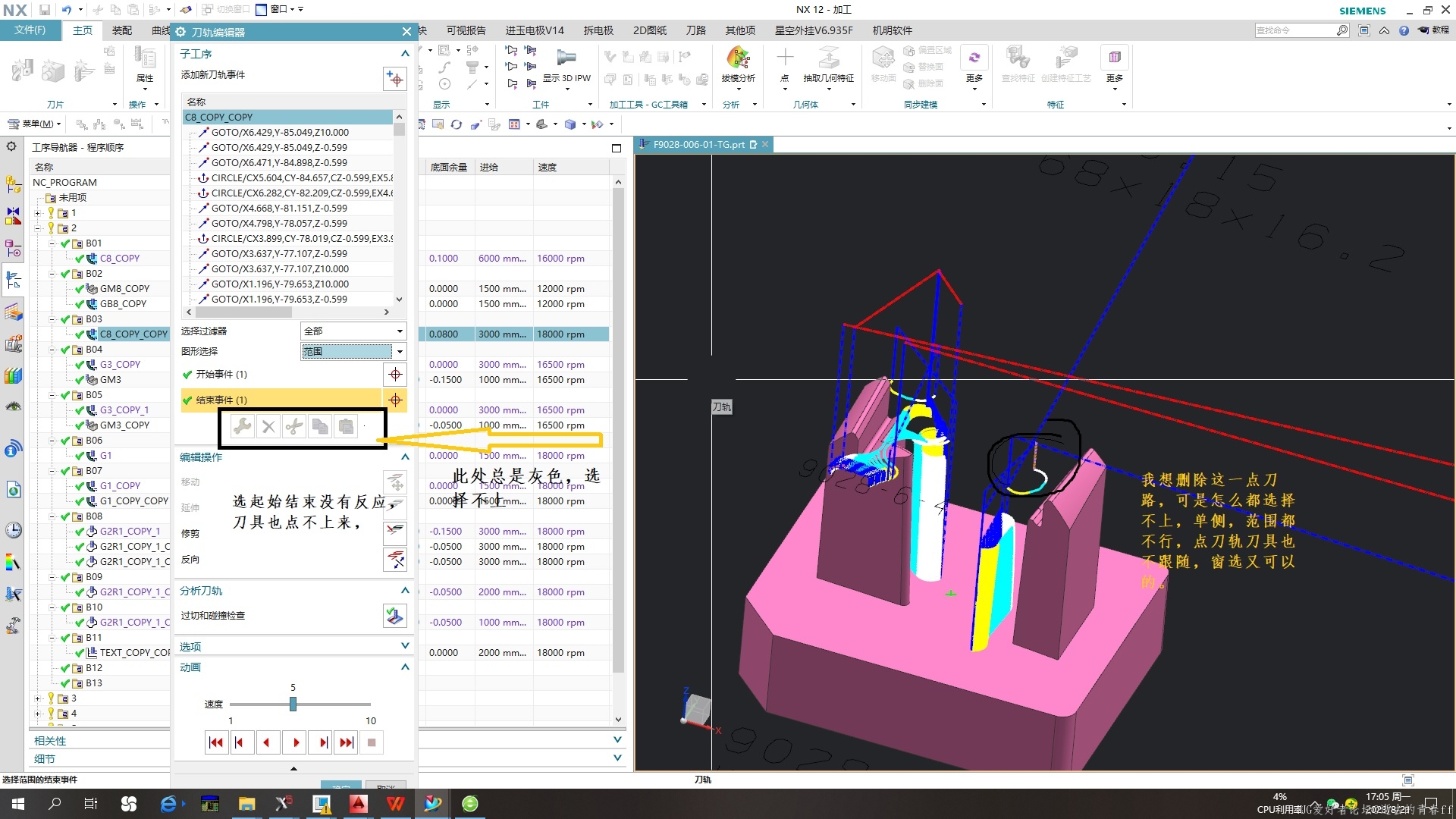Jump the animation to the end
This screenshot has width=1456, height=819.
click(347, 742)
